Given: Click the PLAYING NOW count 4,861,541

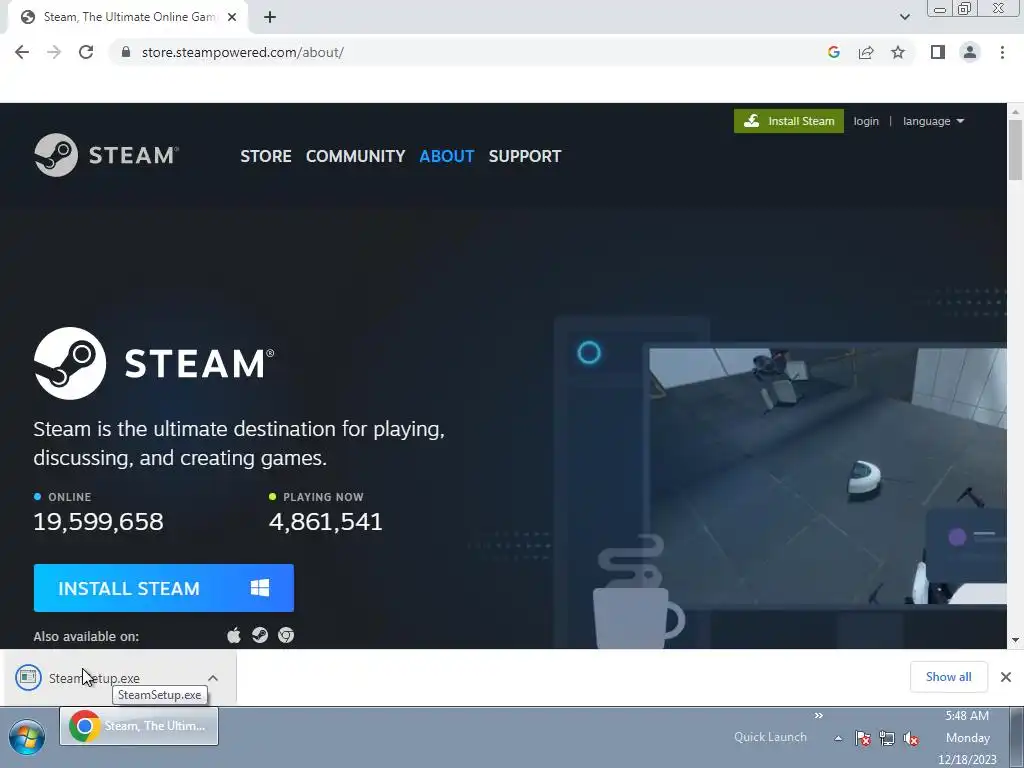Looking at the screenshot, I should click(x=325, y=521).
